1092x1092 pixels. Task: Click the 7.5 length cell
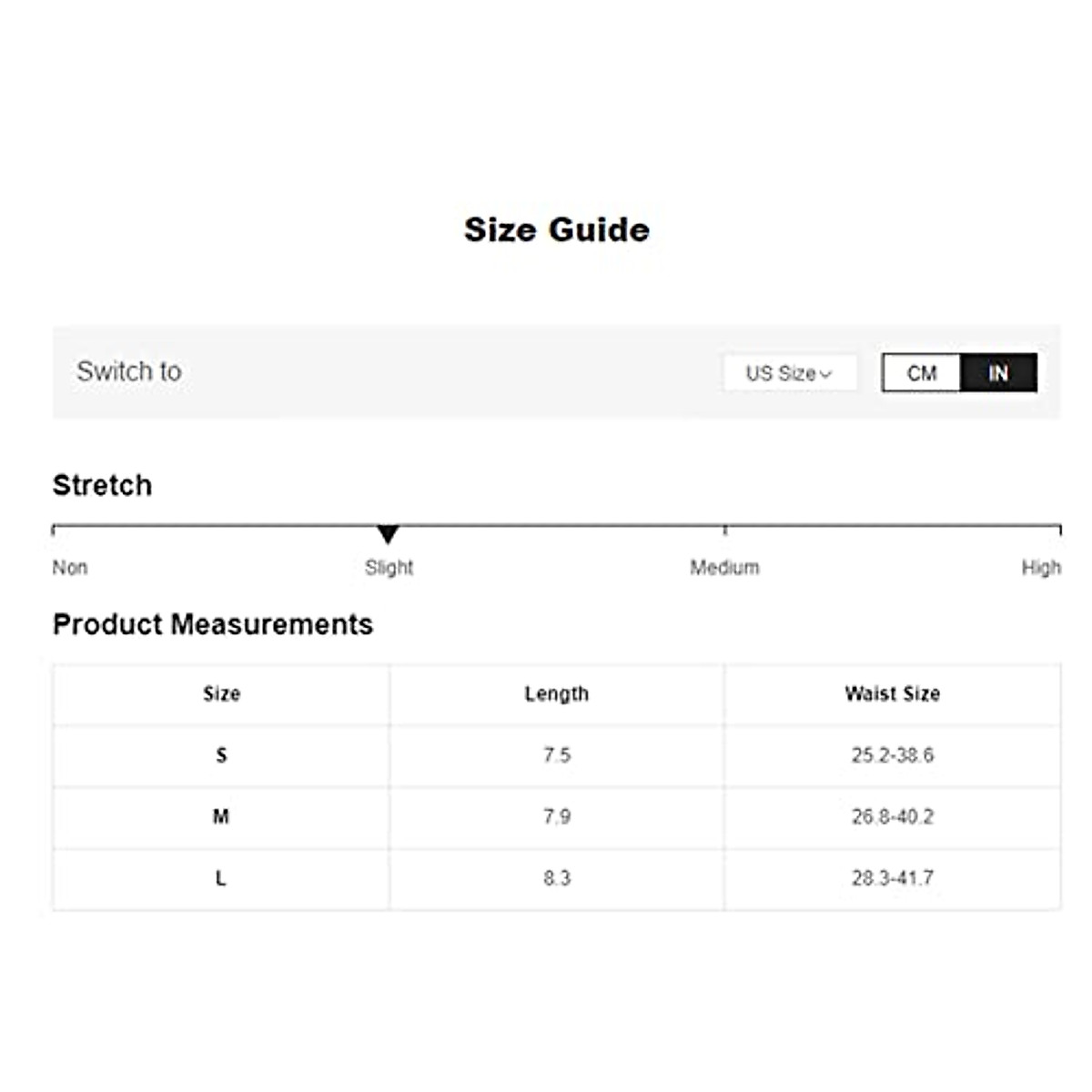coord(556,755)
